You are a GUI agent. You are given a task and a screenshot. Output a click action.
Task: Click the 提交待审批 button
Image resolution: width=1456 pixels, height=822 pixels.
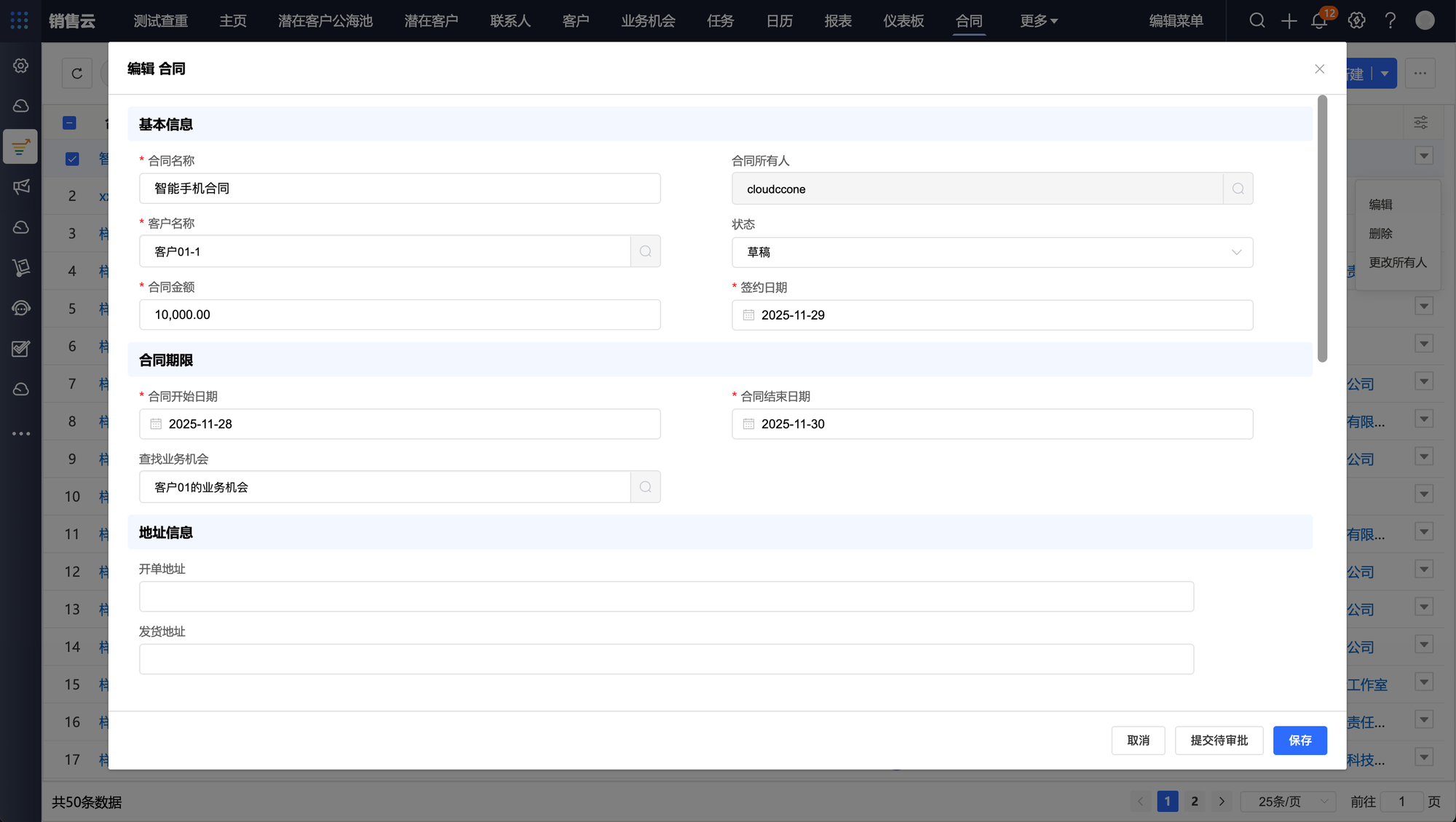click(x=1219, y=740)
